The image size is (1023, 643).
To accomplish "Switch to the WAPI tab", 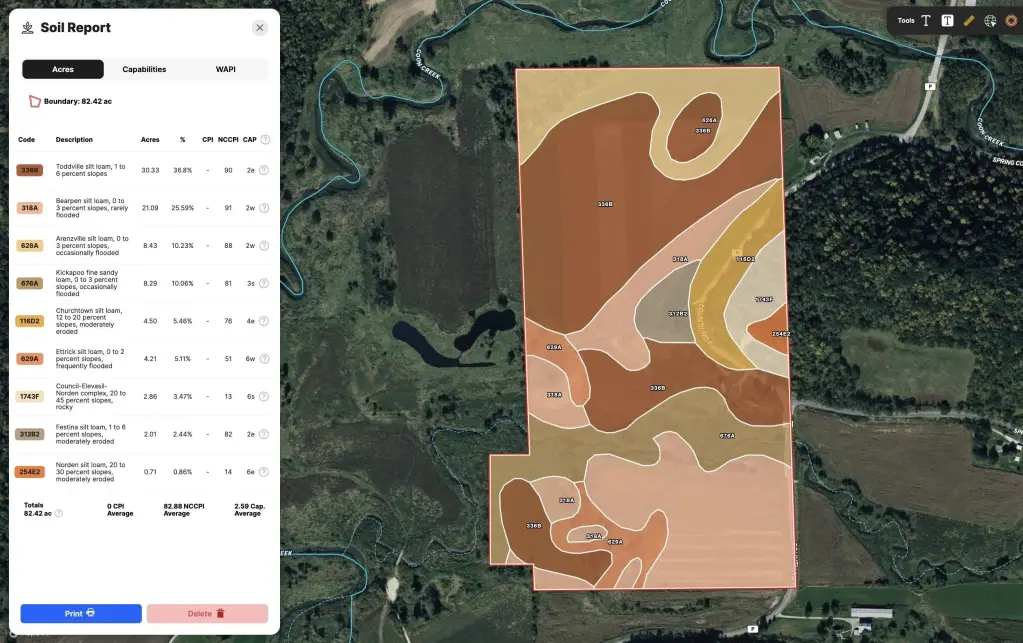I will pyautogui.click(x=226, y=69).
